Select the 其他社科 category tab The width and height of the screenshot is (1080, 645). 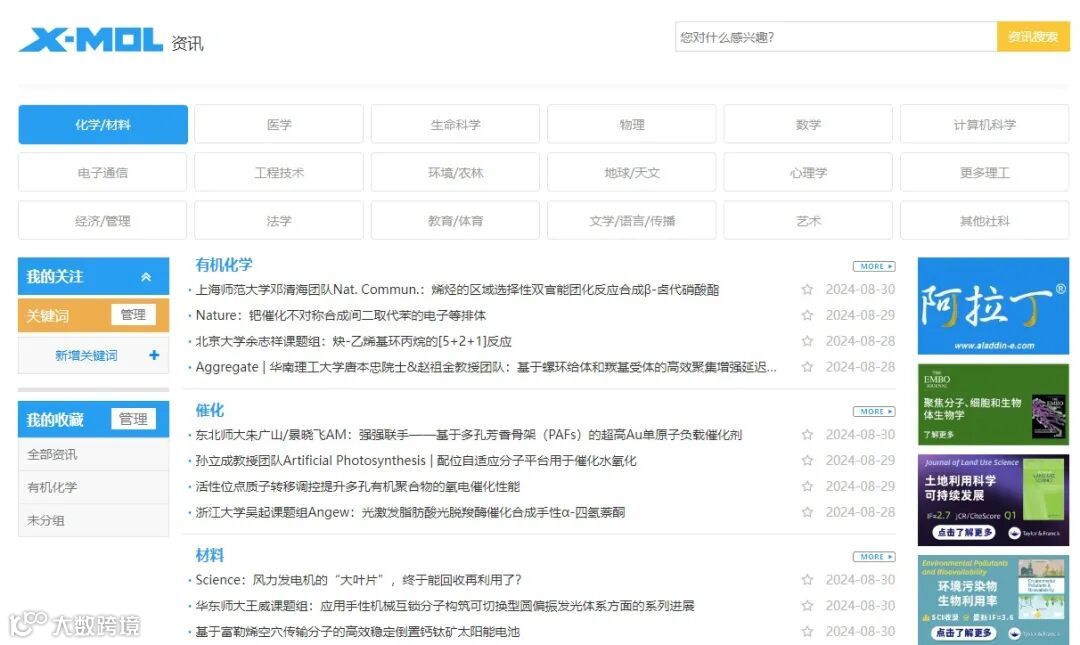coord(984,221)
